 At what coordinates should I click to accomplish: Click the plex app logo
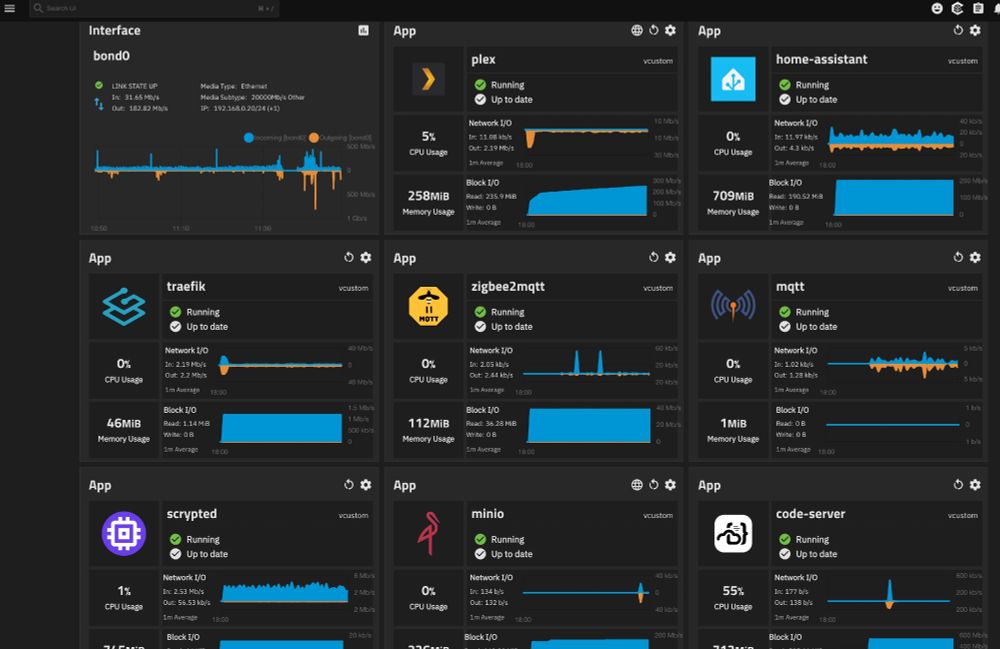click(x=429, y=79)
